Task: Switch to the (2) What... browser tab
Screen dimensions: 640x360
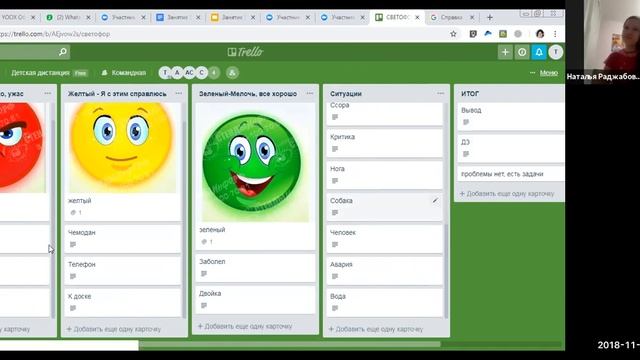Action: click(68, 17)
